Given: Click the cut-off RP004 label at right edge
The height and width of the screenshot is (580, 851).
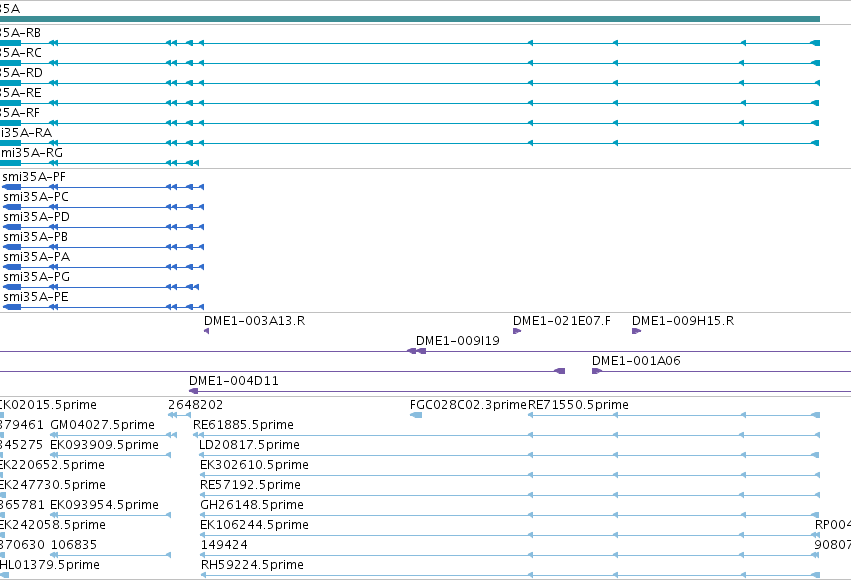Looking at the screenshot, I should tap(833, 525).
